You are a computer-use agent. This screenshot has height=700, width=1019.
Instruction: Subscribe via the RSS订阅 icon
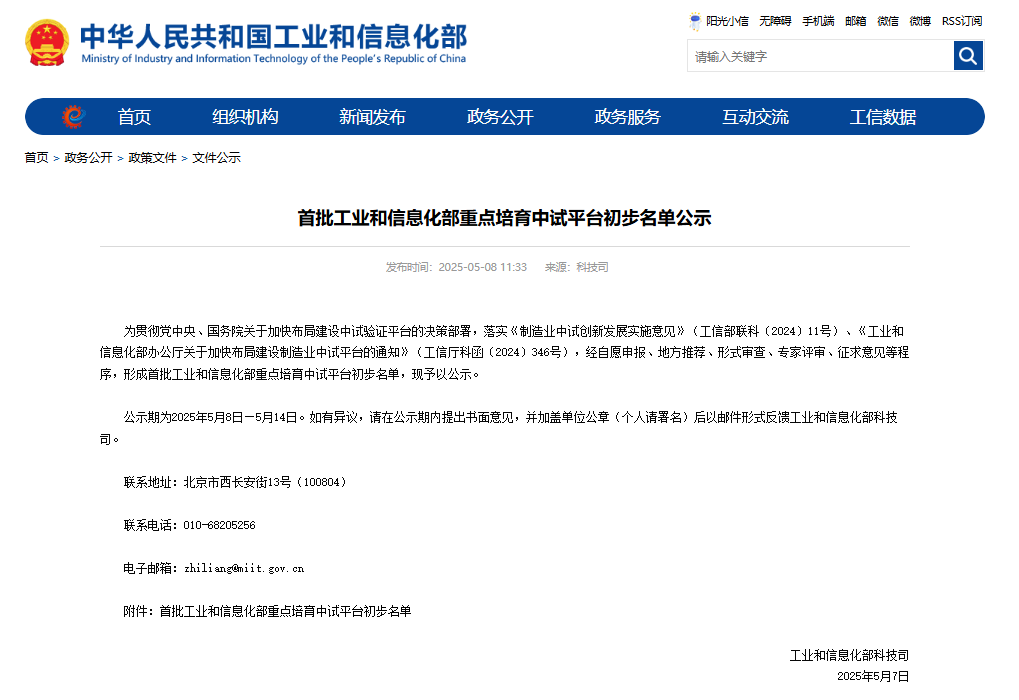click(960, 21)
